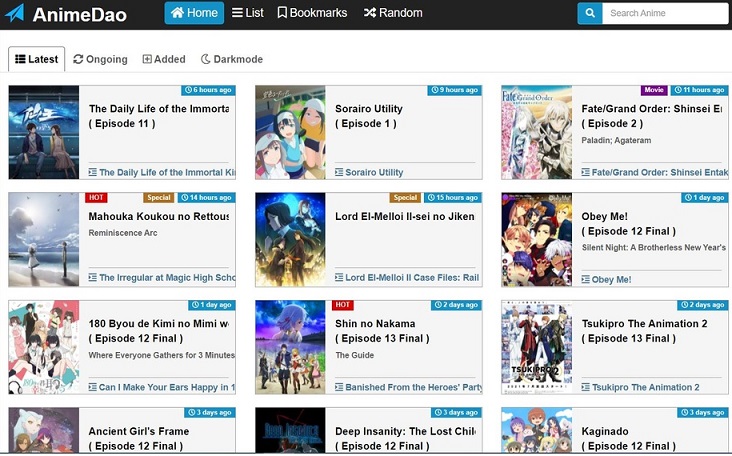Click the list icon beside Can I Make Your Ears Happy

point(92,387)
